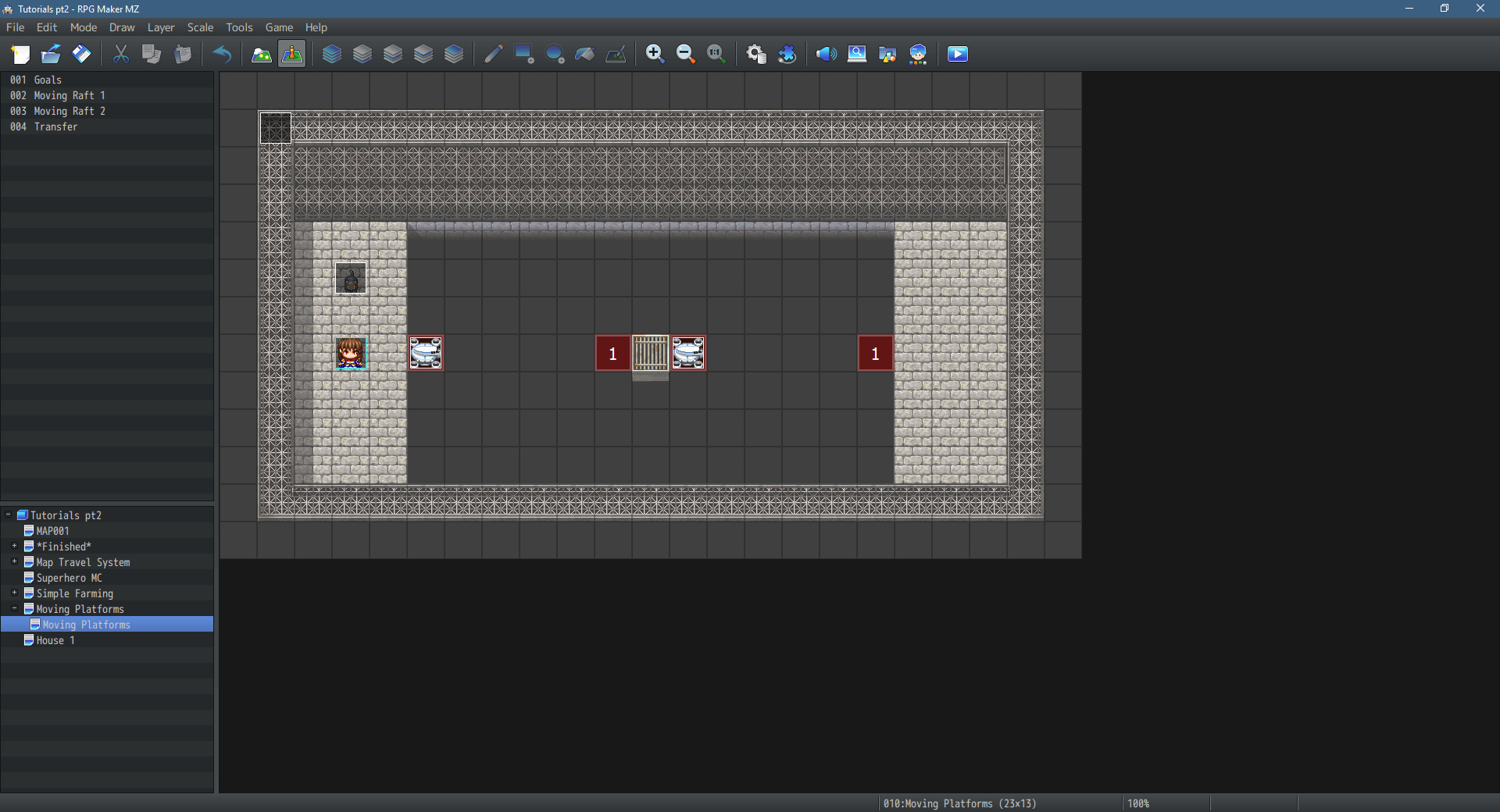Open the Draw menu
The height and width of the screenshot is (812, 1500).
click(x=121, y=27)
